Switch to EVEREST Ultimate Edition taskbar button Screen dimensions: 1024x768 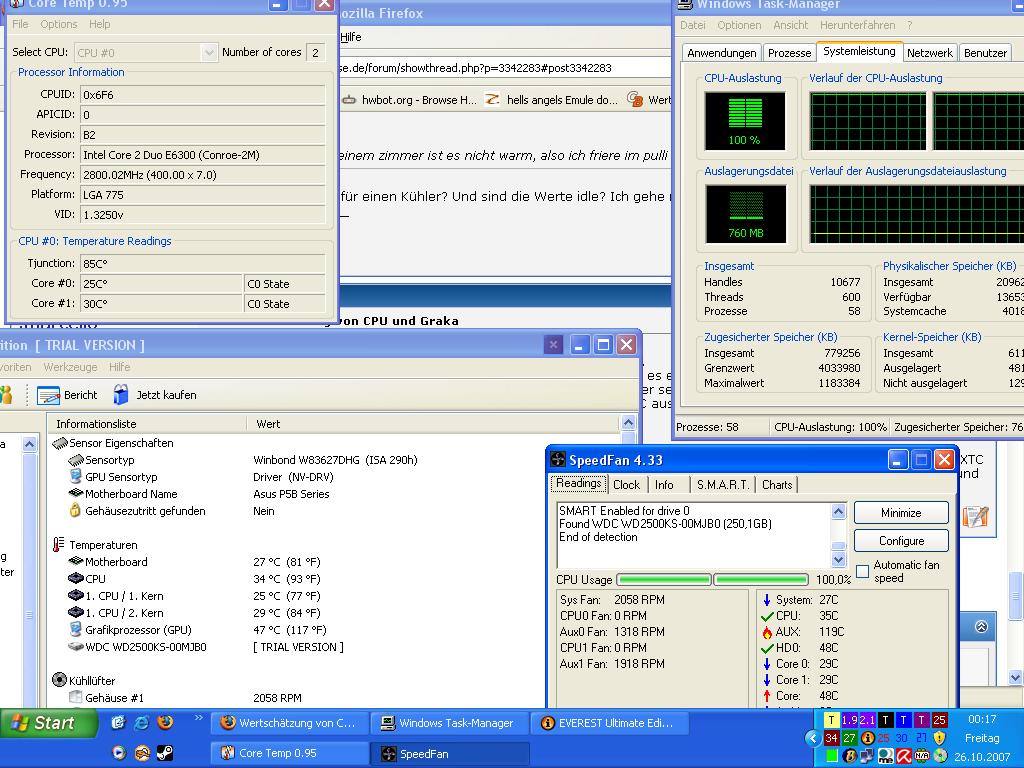(607, 723)
